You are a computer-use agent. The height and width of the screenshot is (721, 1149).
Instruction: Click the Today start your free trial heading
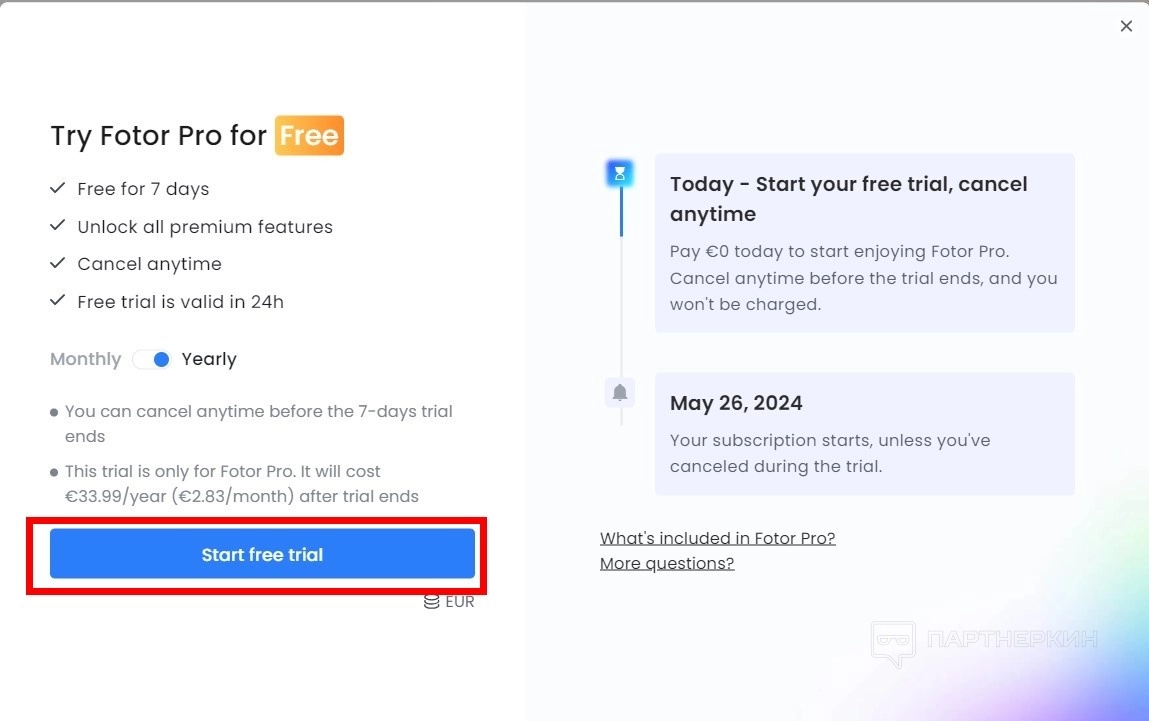pos(848,199)
